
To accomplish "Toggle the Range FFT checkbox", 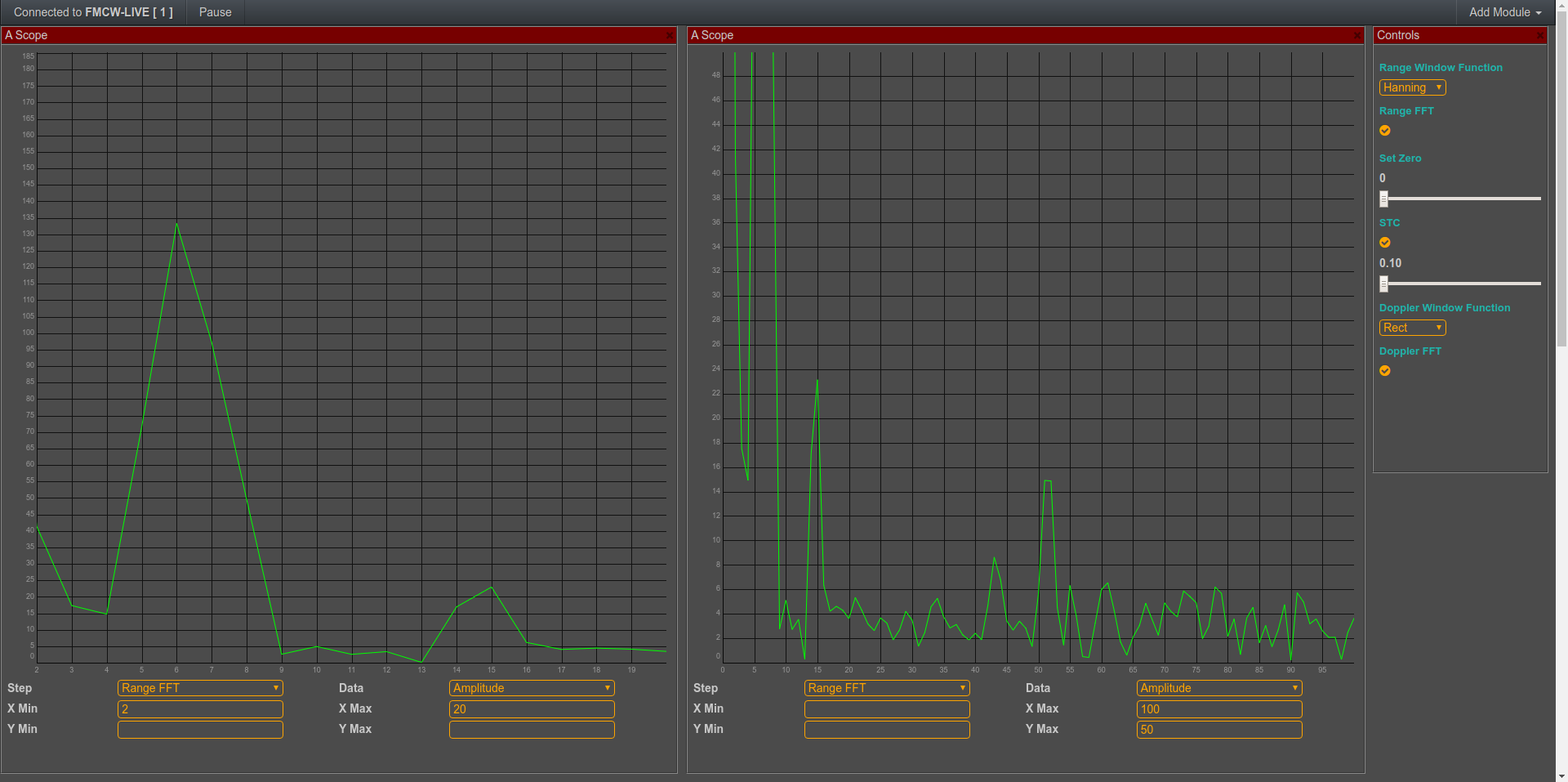I will coord(1385,131).
